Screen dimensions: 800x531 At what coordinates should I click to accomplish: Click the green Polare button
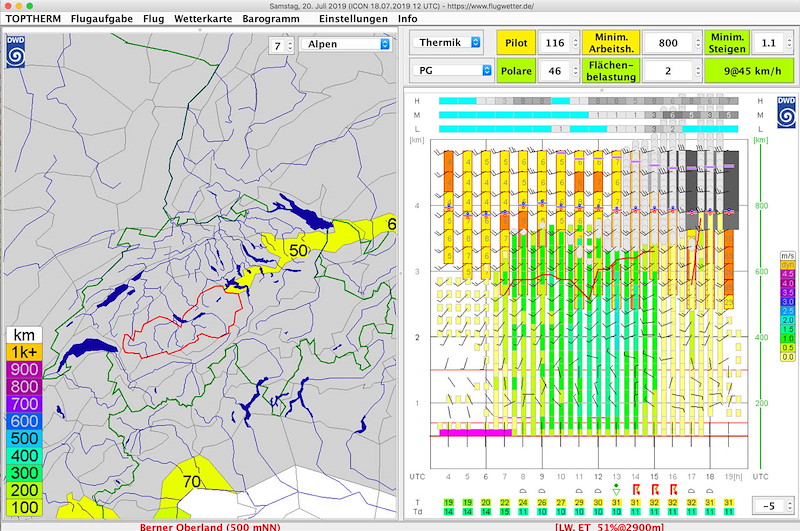point(517,71)
